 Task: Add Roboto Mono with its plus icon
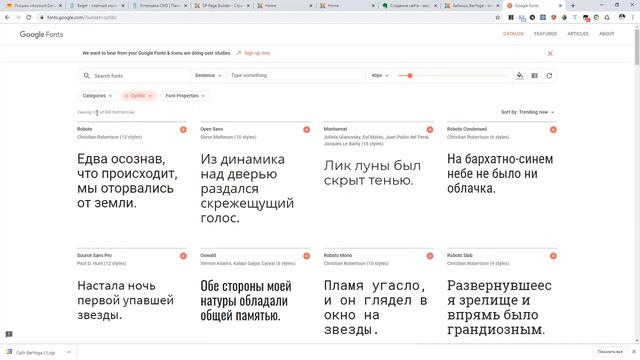(x=430, y=256)
